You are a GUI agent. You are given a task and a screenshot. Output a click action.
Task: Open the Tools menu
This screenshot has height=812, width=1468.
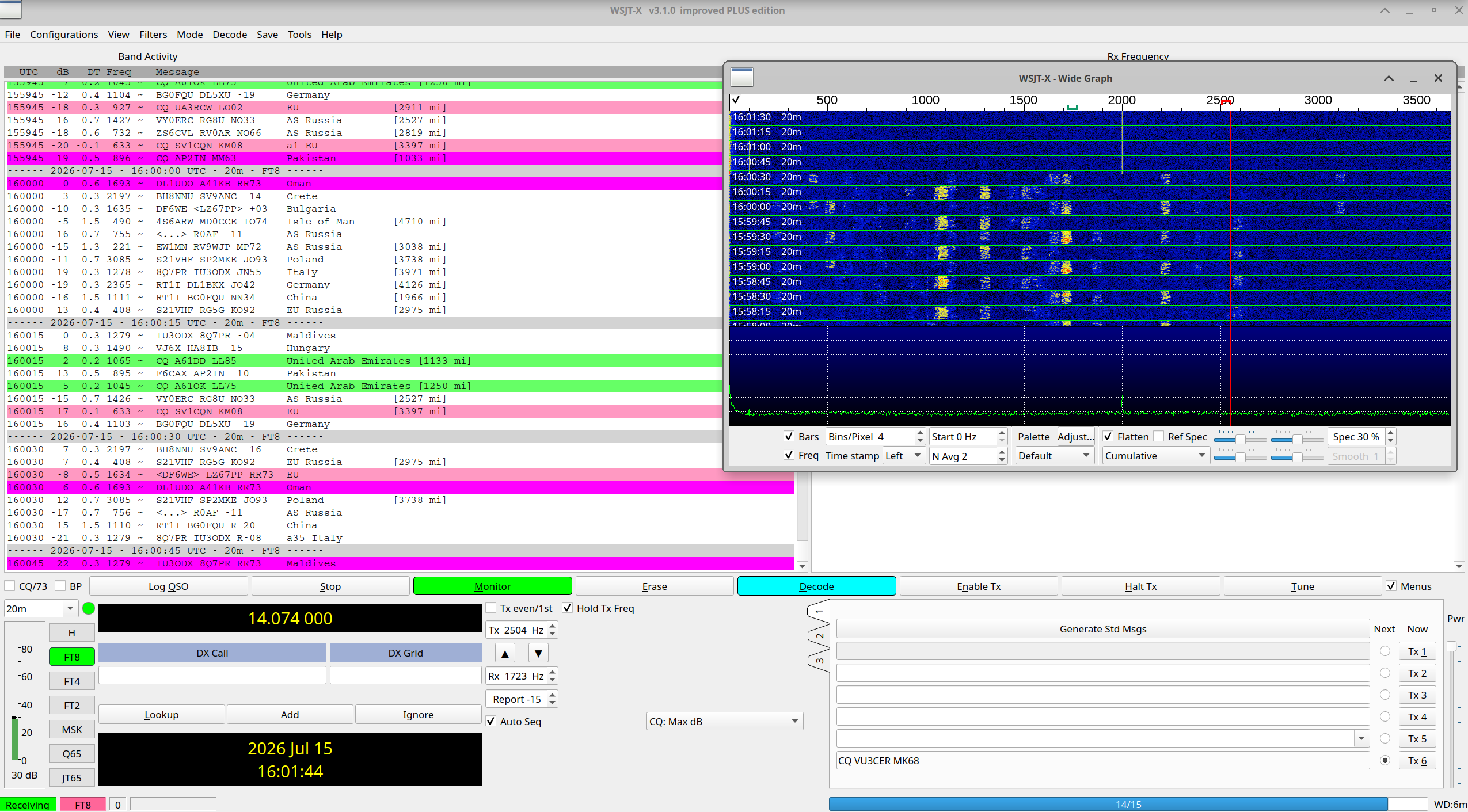pyautogui.click(x=299, y=35)
